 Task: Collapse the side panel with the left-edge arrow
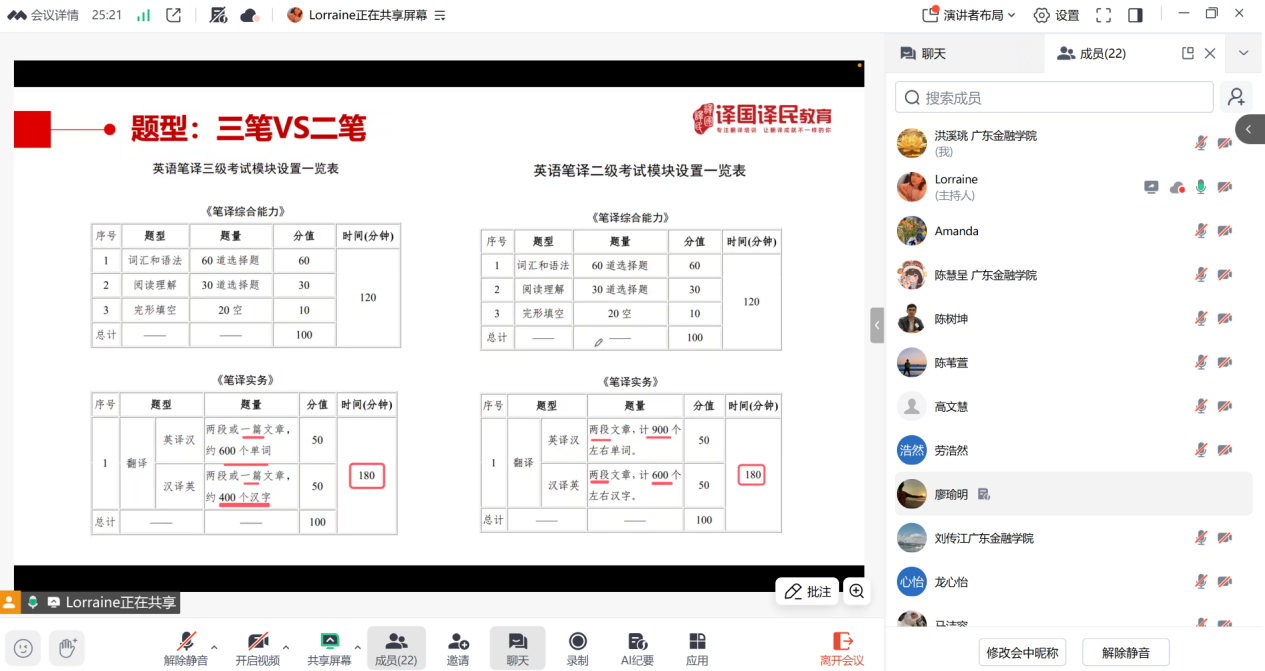(x=877, y=325)
